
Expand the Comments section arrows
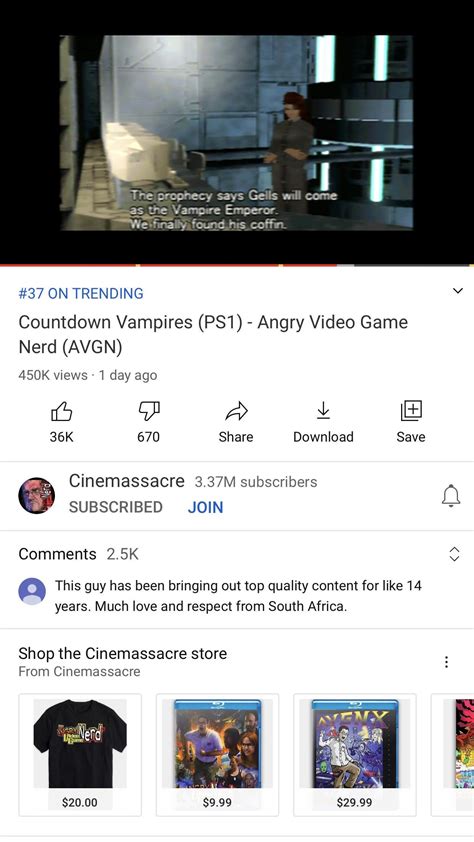(x=454, y=554)
